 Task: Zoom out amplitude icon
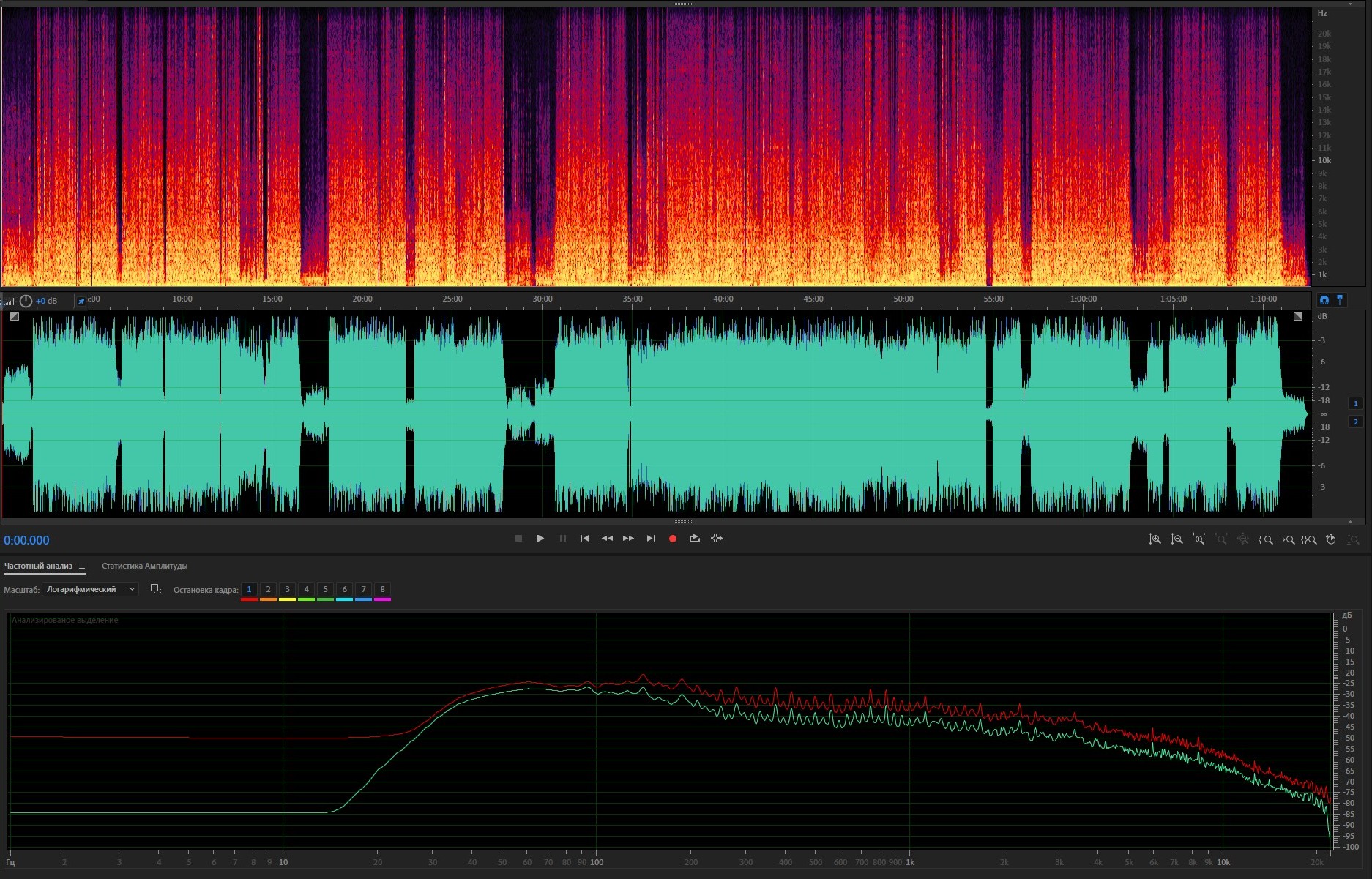pos(1177,539)
